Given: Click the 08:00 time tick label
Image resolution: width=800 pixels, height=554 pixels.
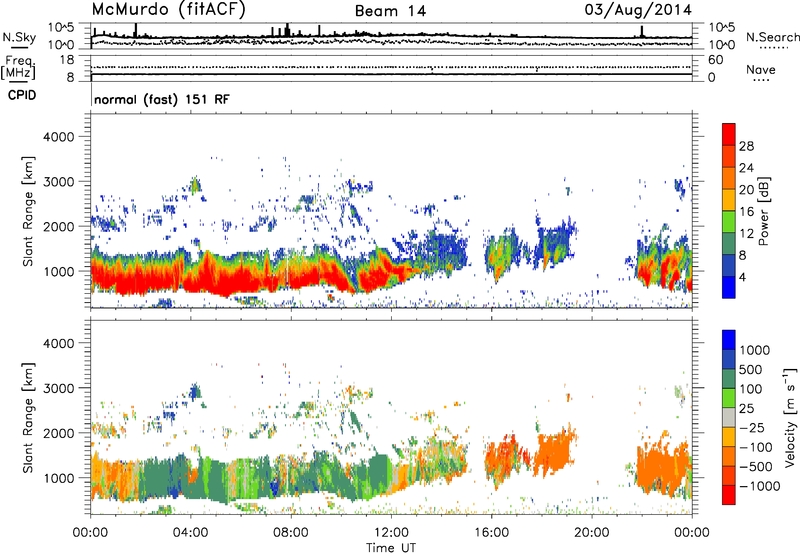Looking at the screenshot, I should pos(290,533).
